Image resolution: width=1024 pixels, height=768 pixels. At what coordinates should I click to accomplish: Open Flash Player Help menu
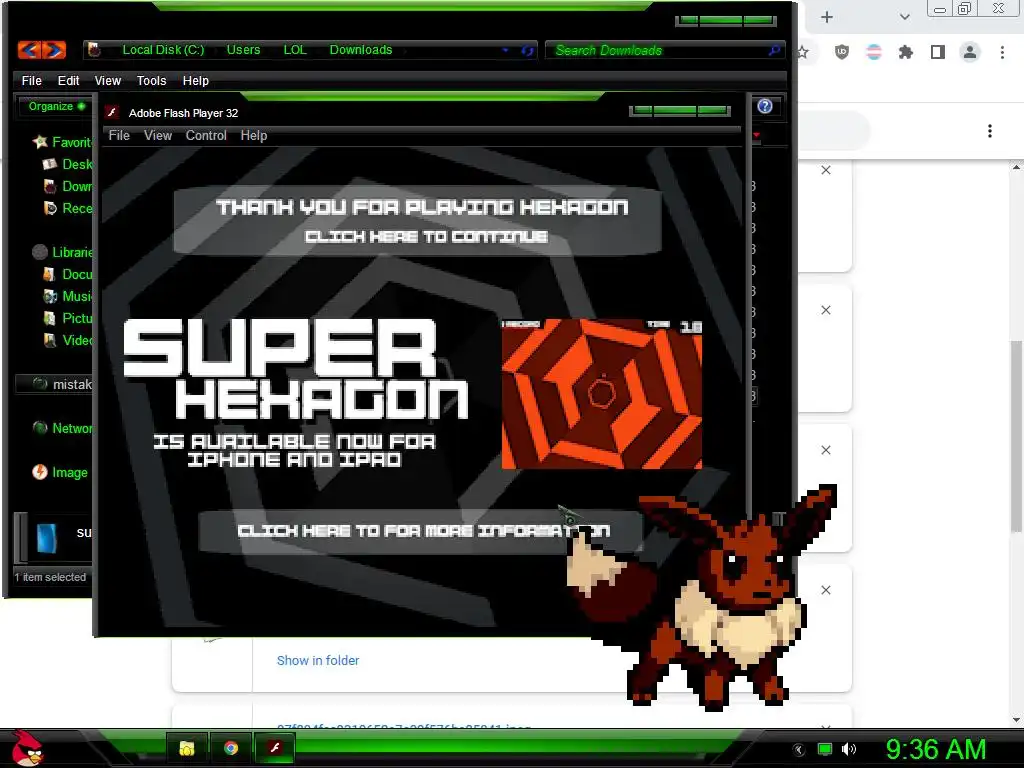(x=253, y=135)
